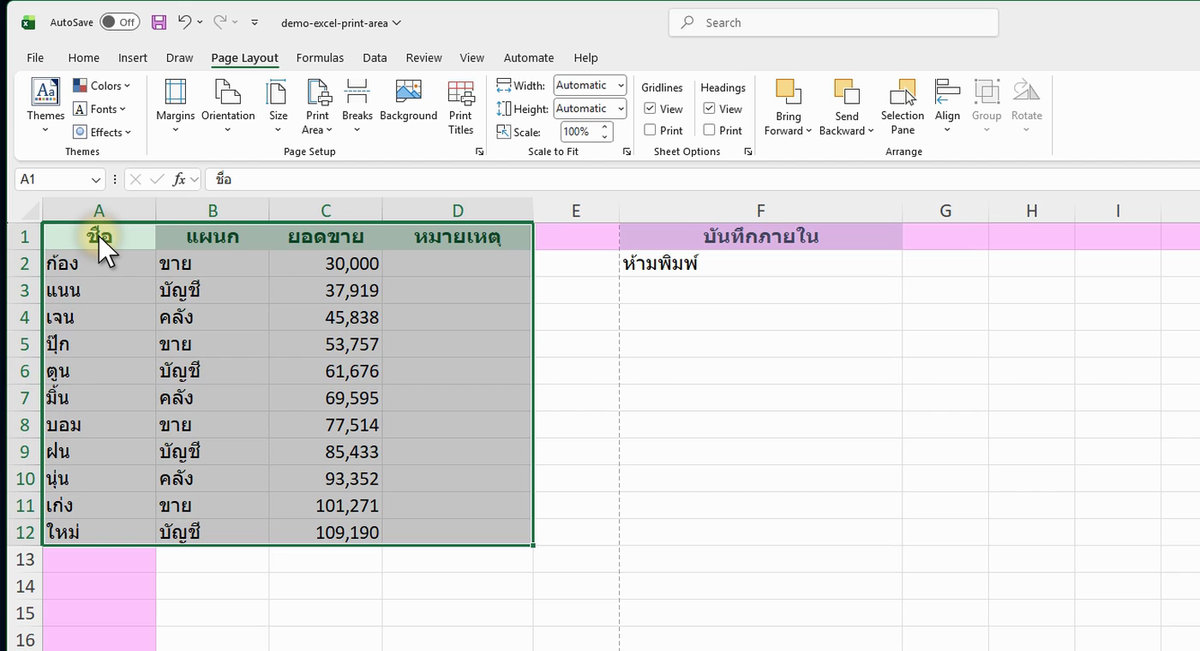The image size is (1200, 651).
Task: Uncheck Headings View checkbox
Action: pos(709,109)
